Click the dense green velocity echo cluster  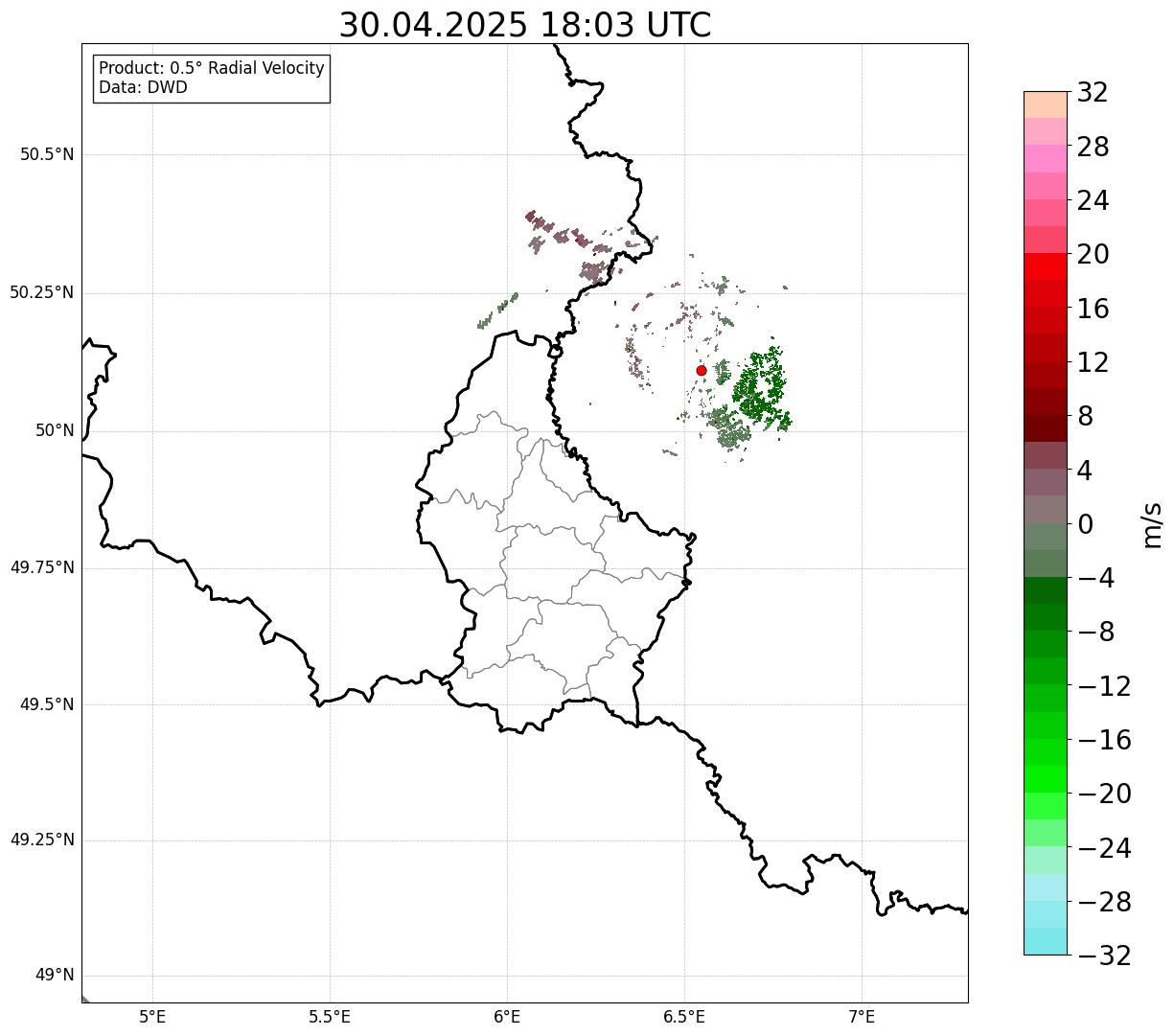[760, 387]
